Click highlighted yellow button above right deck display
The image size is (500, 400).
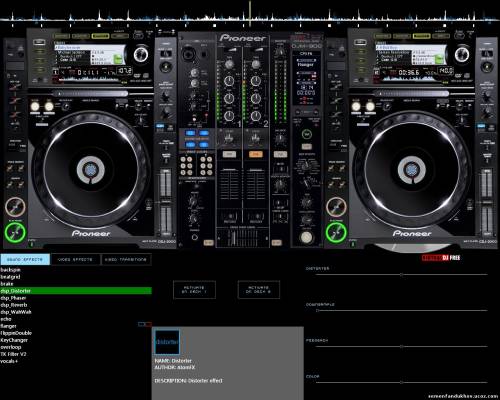pos(422,36)
